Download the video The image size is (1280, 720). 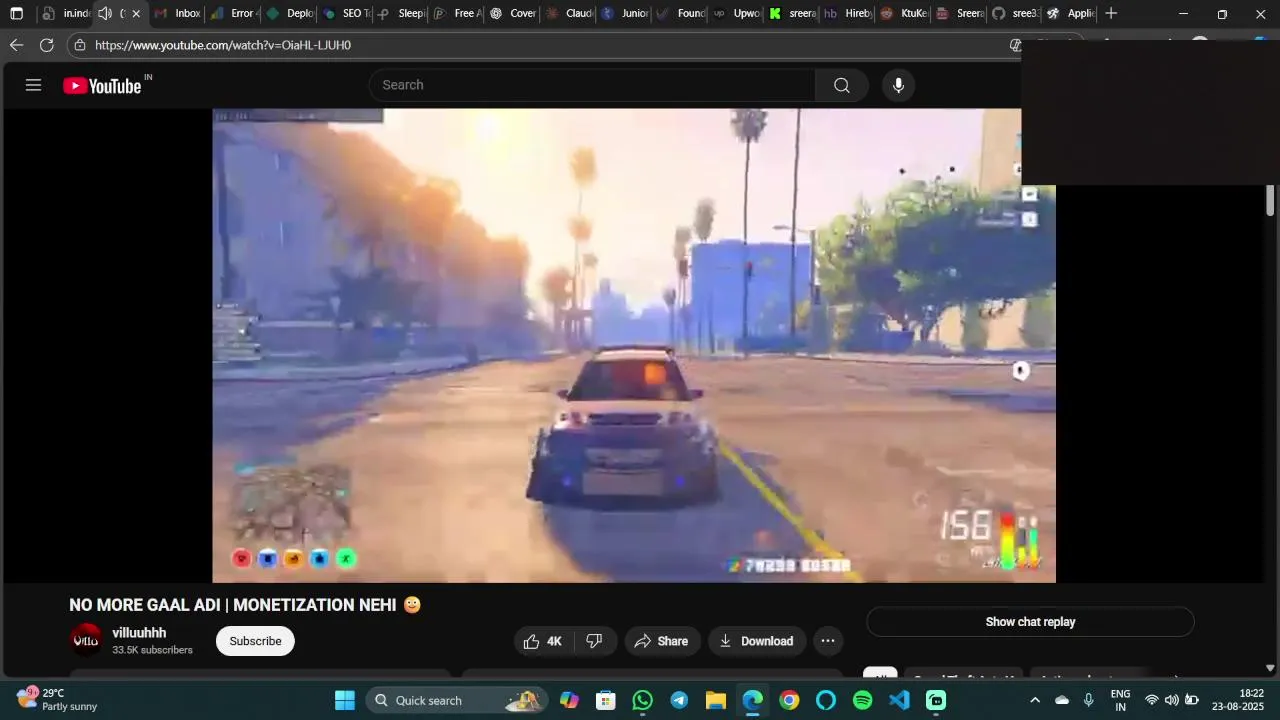click(x=756, y=641)
